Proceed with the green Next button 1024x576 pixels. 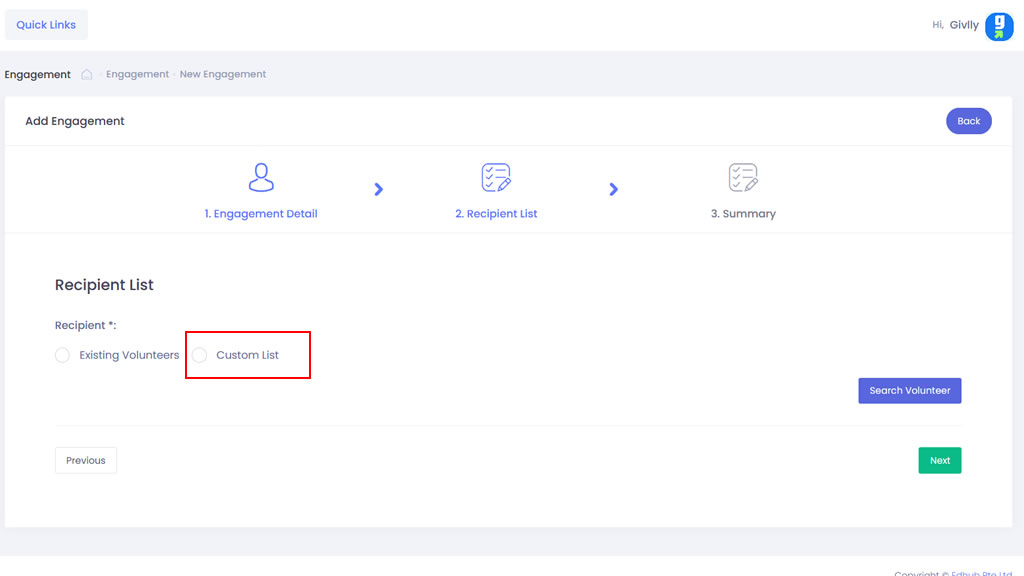point(939,460)
